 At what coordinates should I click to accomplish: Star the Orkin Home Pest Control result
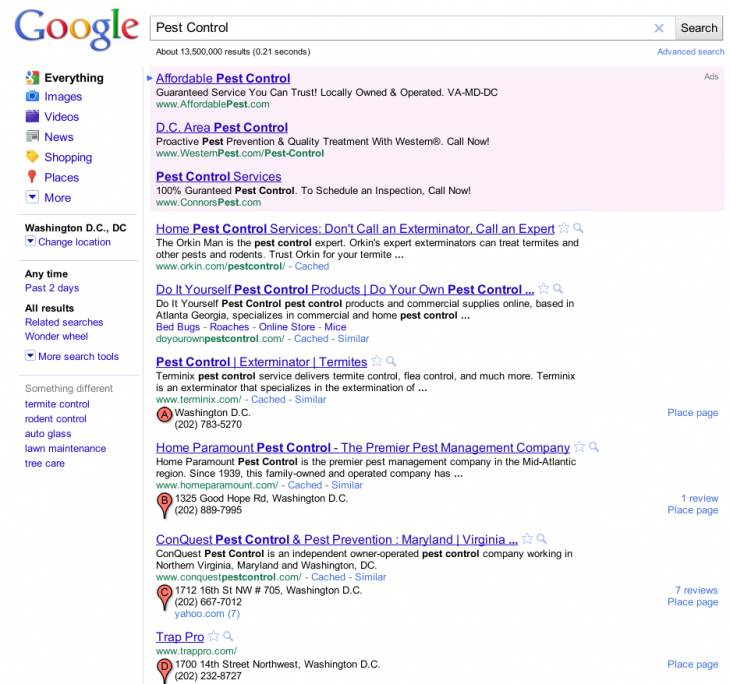(564, 228)
